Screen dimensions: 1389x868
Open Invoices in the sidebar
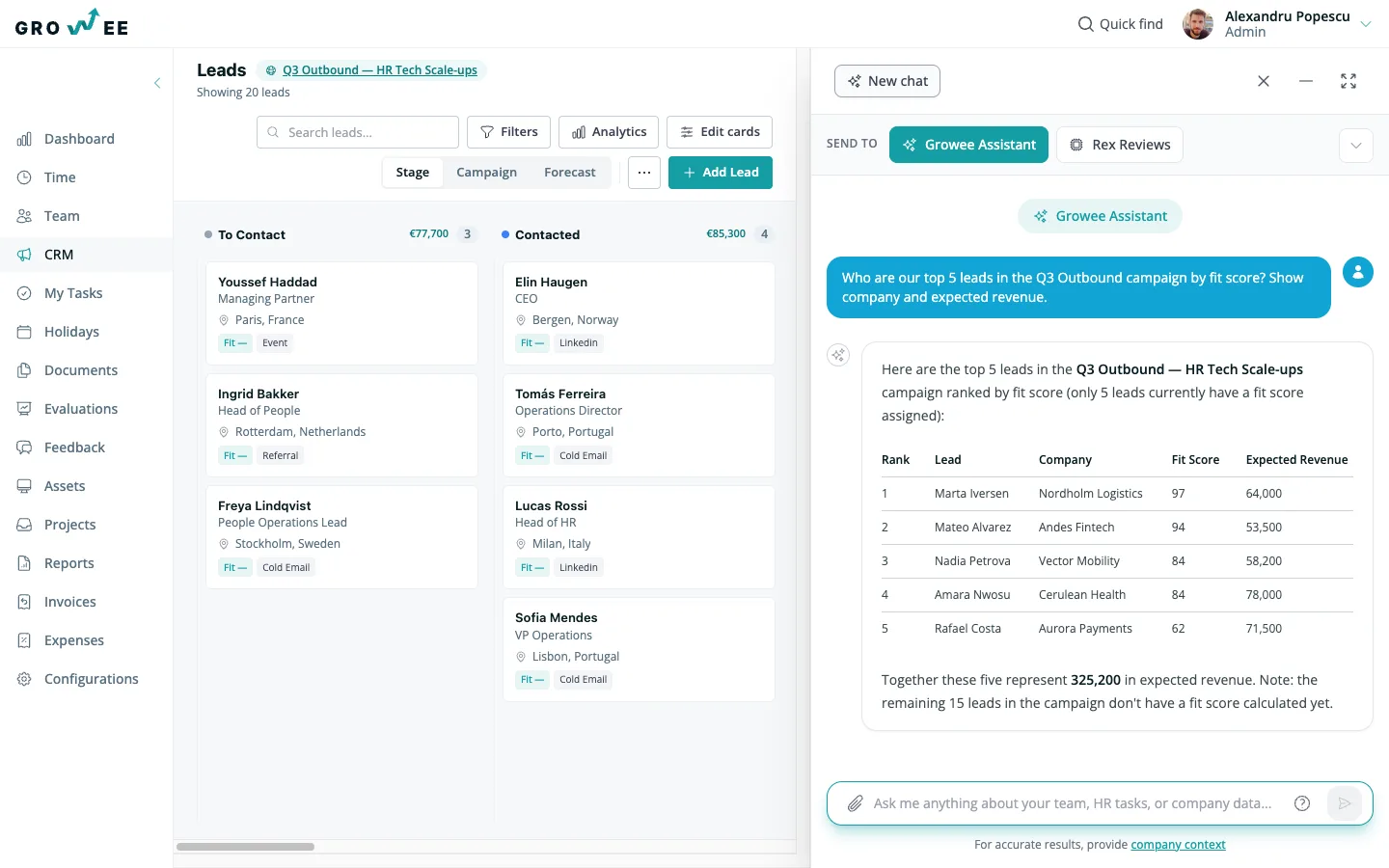point(70,602)
